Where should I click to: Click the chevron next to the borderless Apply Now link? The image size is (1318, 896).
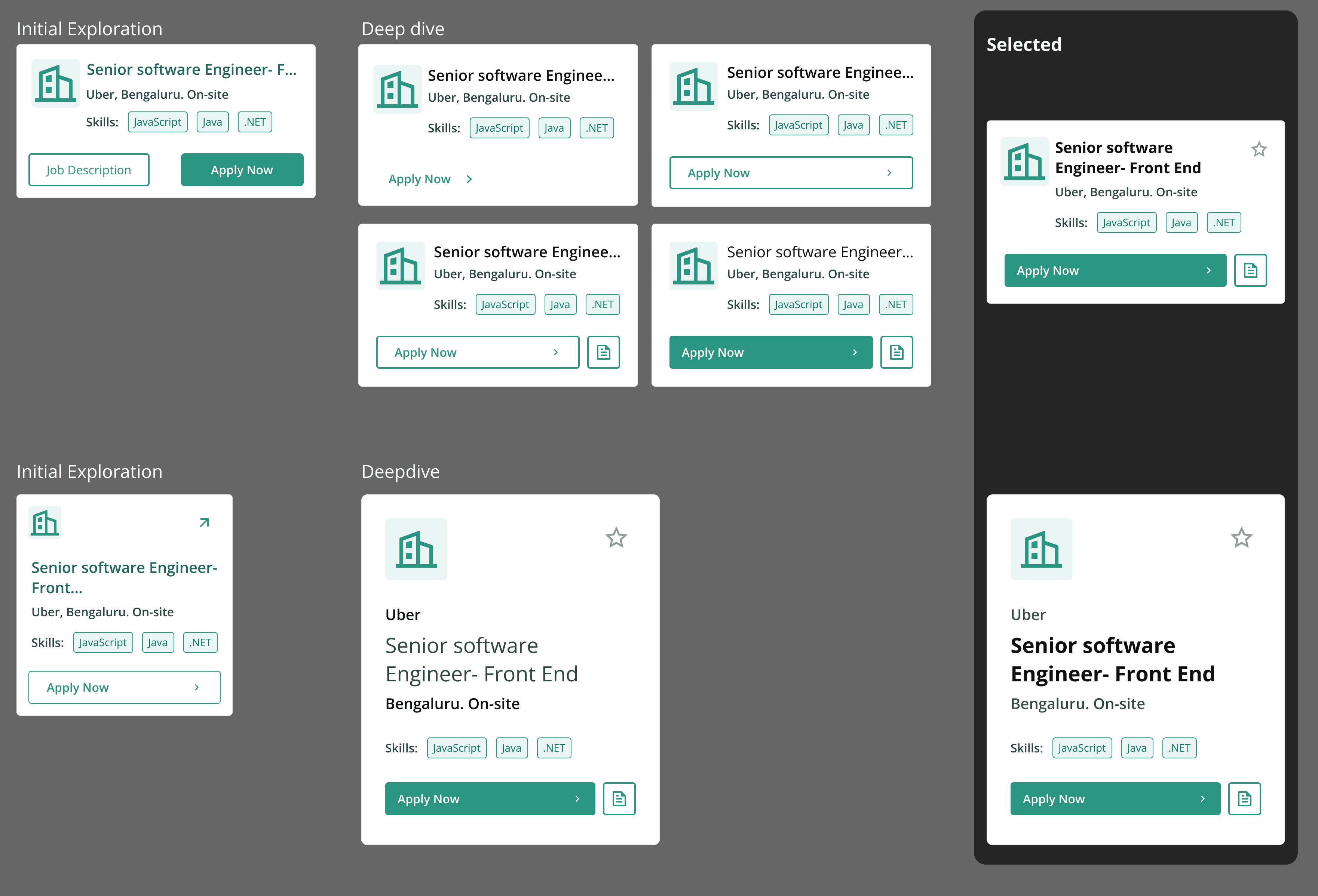tap(469, 179)
